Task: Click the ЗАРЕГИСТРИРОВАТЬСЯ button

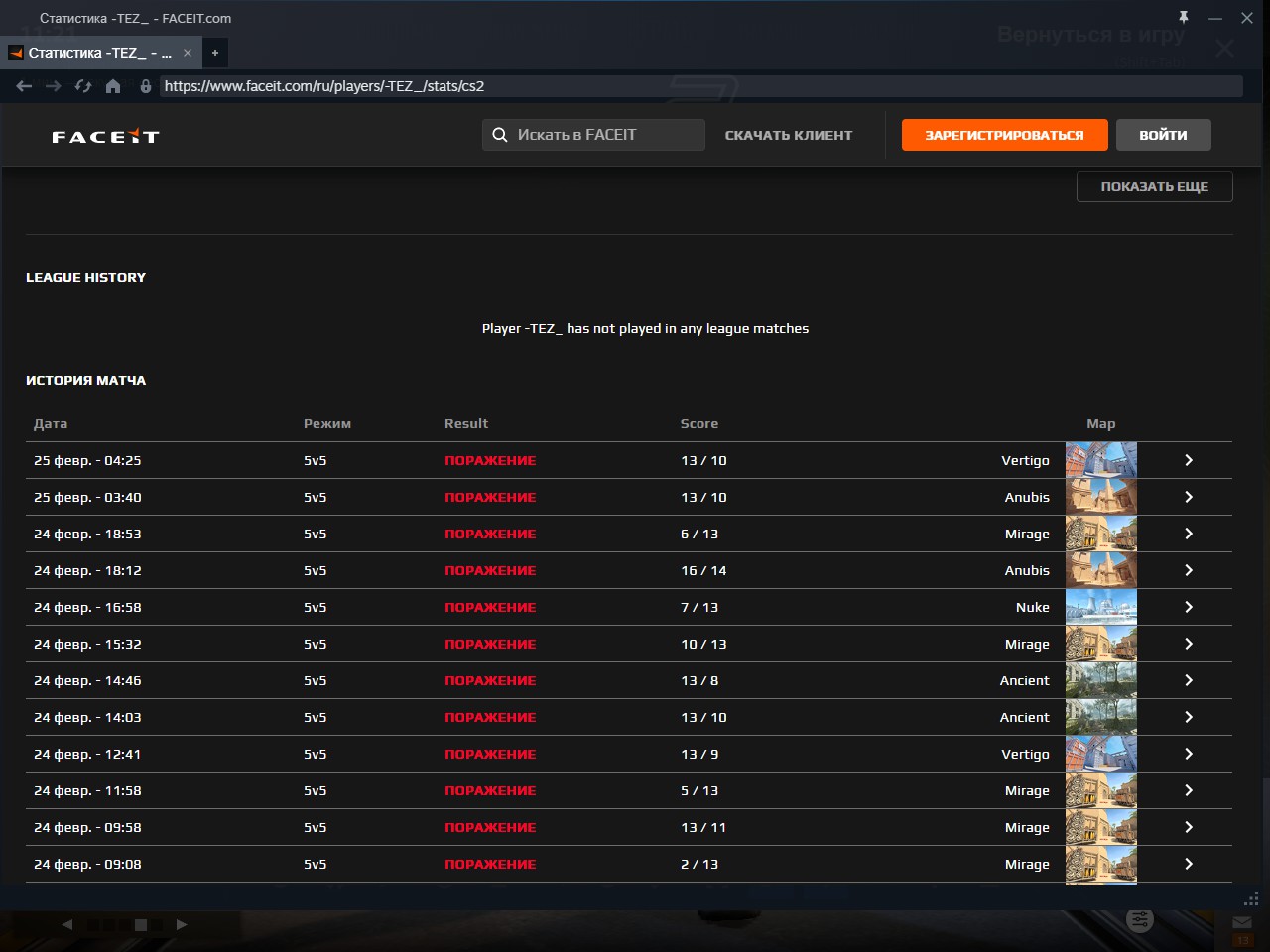Action: [1004, 135]
